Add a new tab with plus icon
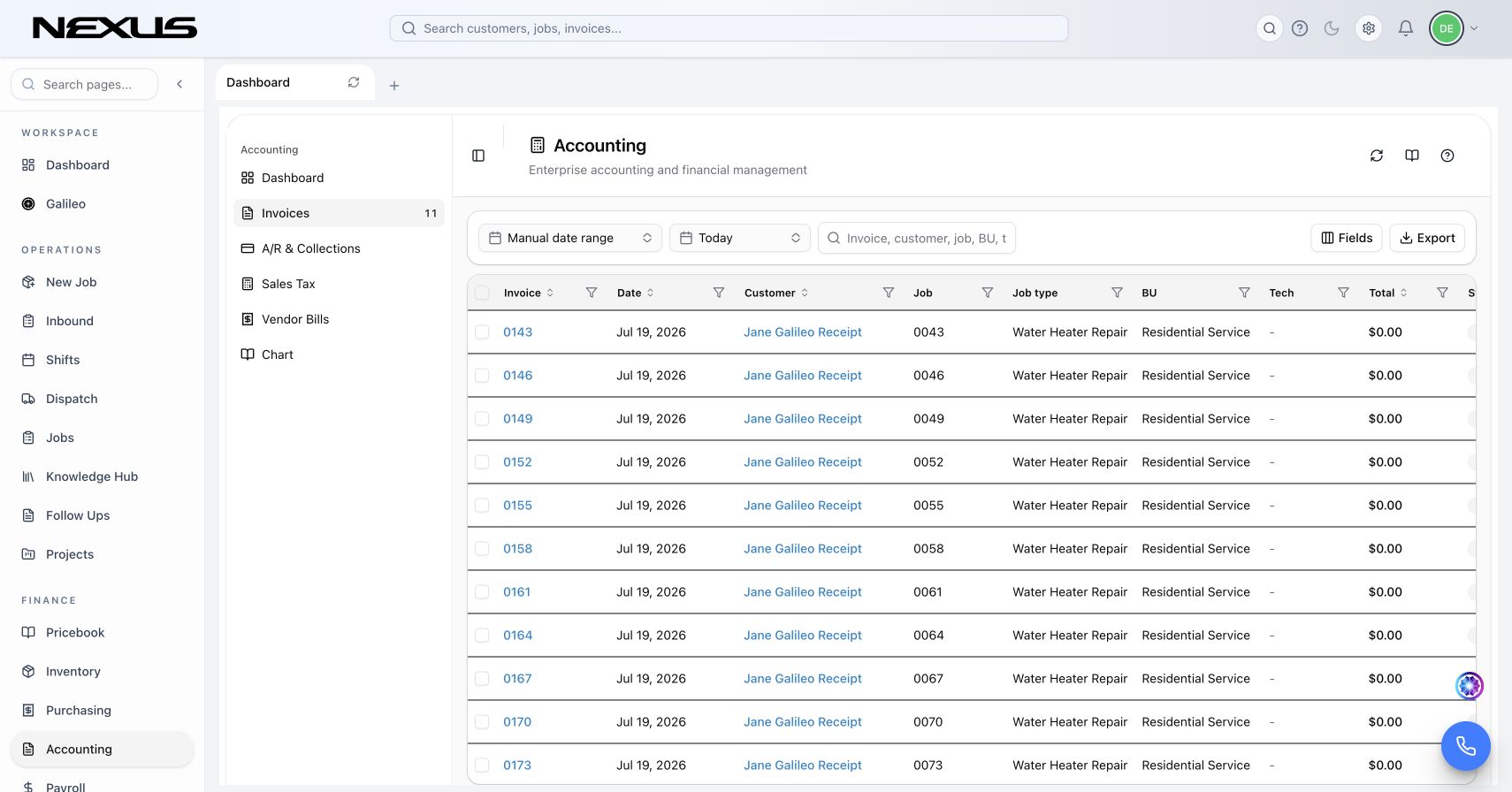This screenshot has width=1512, height=792. (x=394, y=86)
